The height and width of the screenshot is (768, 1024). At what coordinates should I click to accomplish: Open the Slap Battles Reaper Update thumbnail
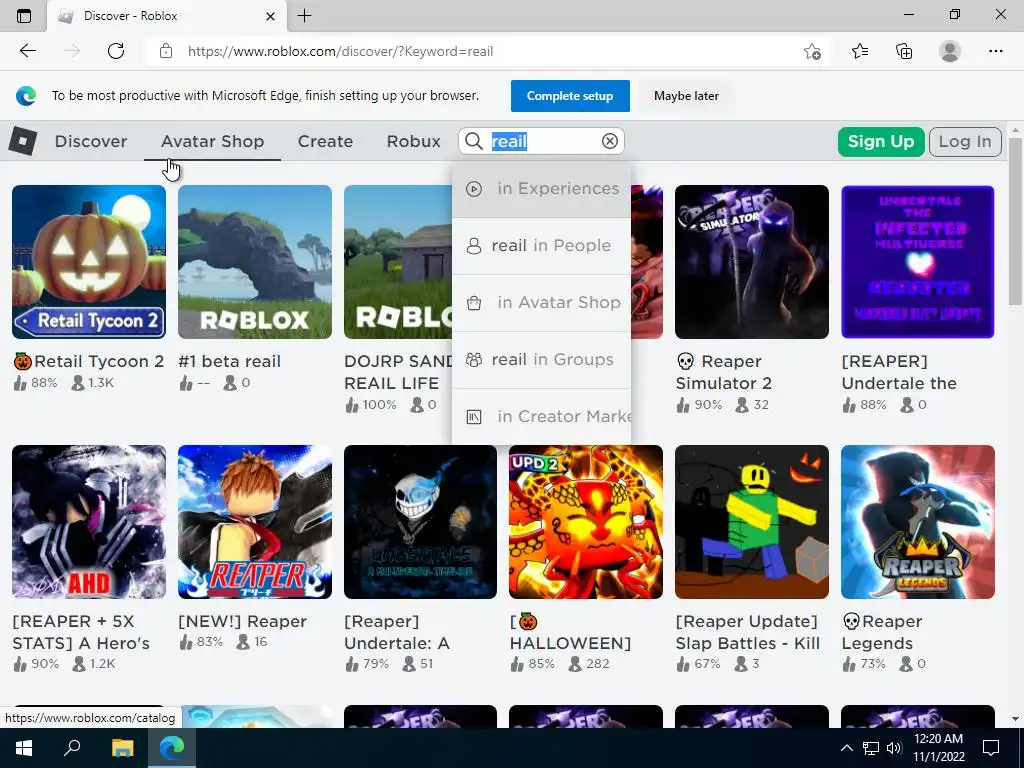click(752, 522)
